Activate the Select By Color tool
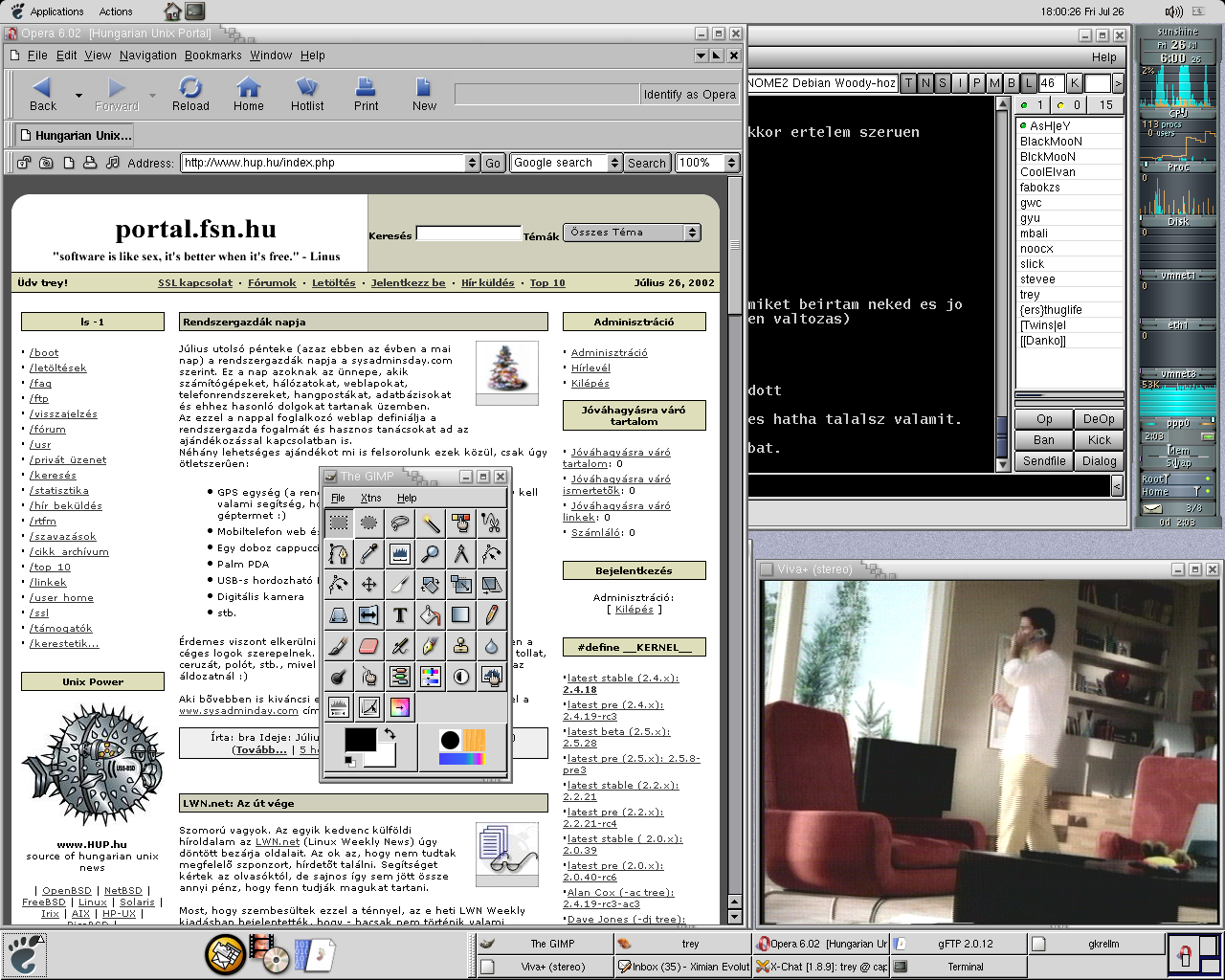This screenshot has width=1225, height=980. pos(461,523)
